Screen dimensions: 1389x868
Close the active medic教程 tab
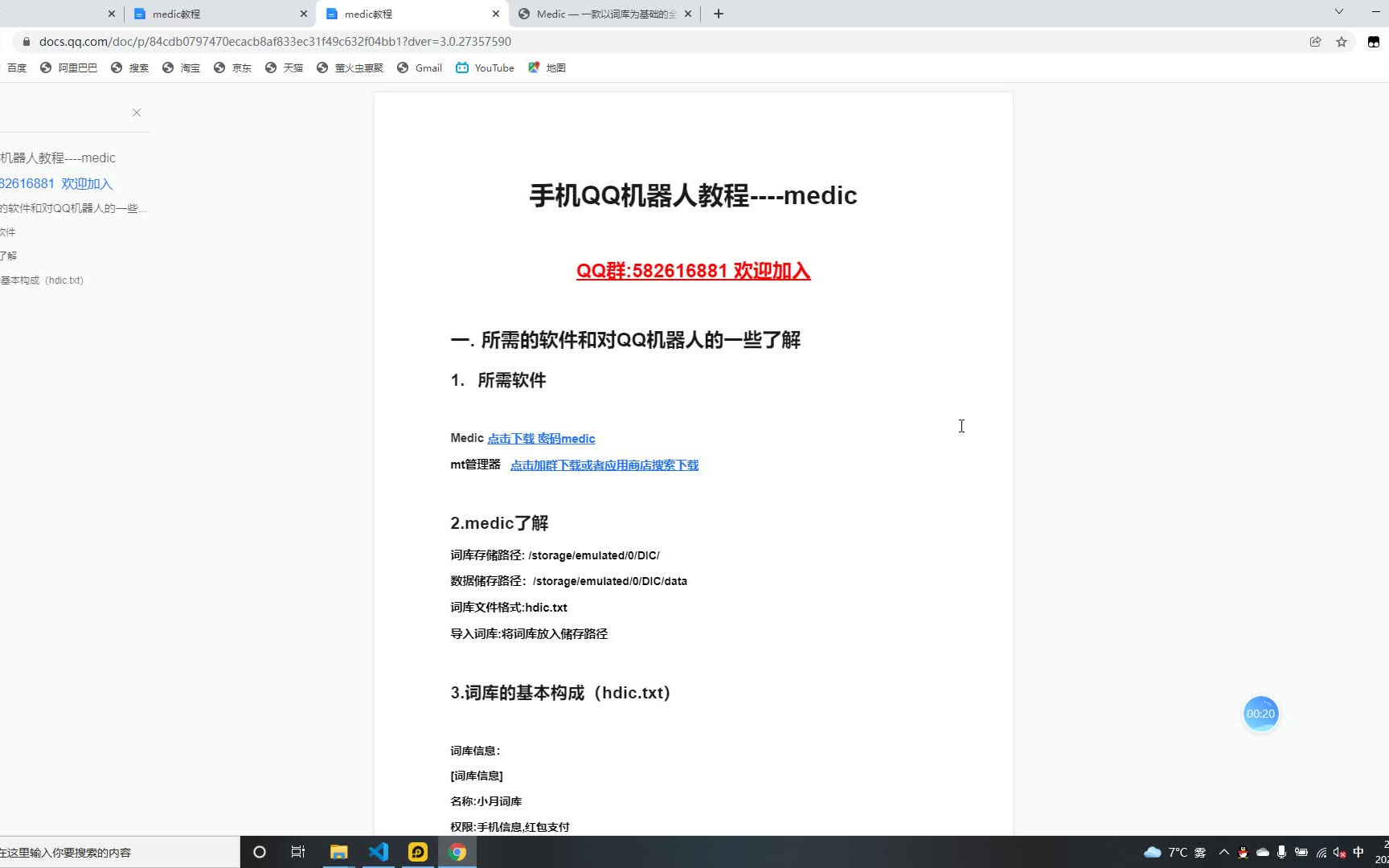point(496,14)
